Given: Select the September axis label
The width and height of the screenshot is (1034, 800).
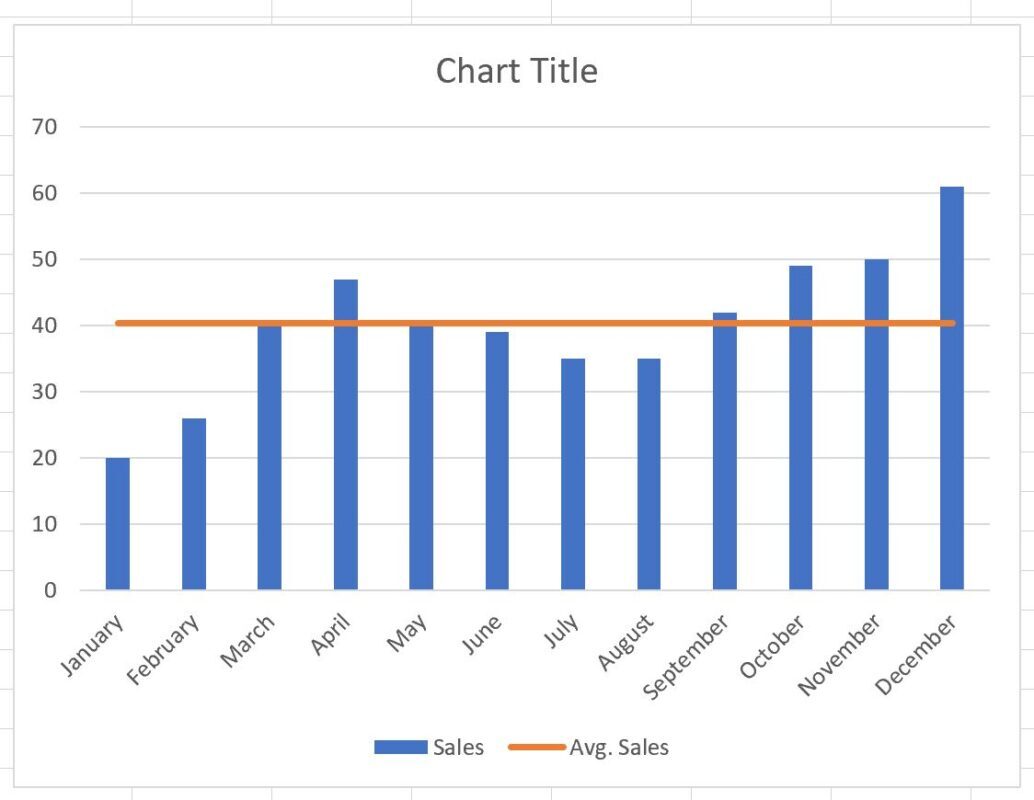Looking at the screenshot, I should tap(686, 657).
